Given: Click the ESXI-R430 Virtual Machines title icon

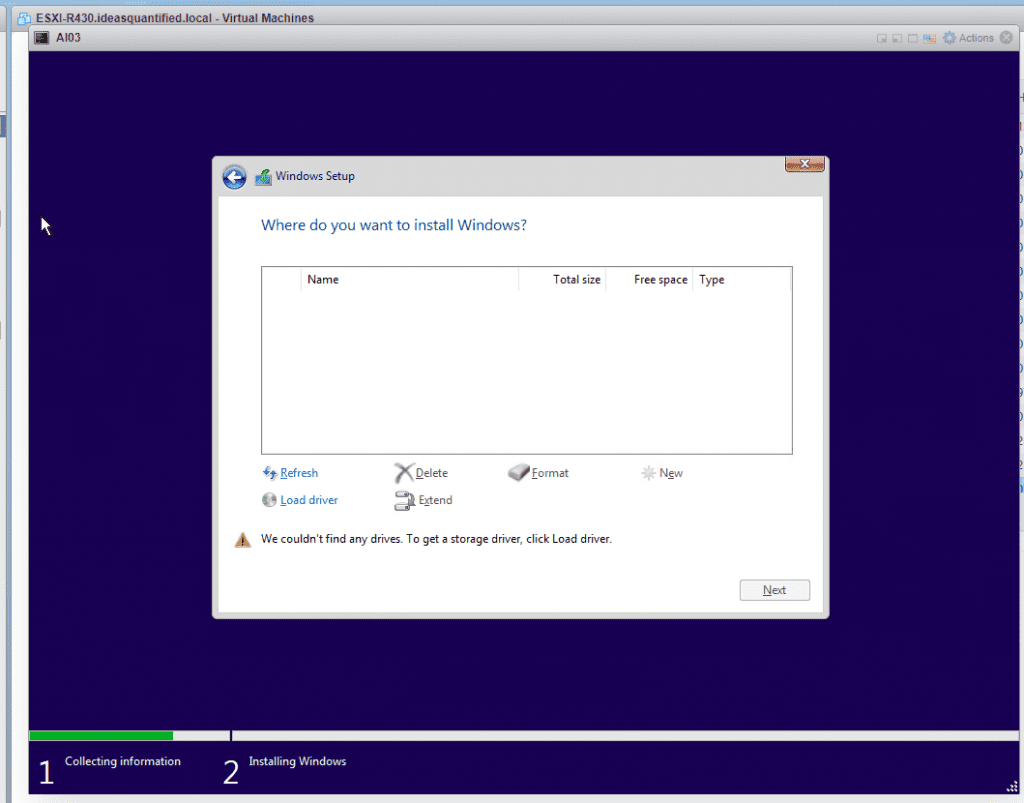Looking at the screenshot, I should (25, 18).
